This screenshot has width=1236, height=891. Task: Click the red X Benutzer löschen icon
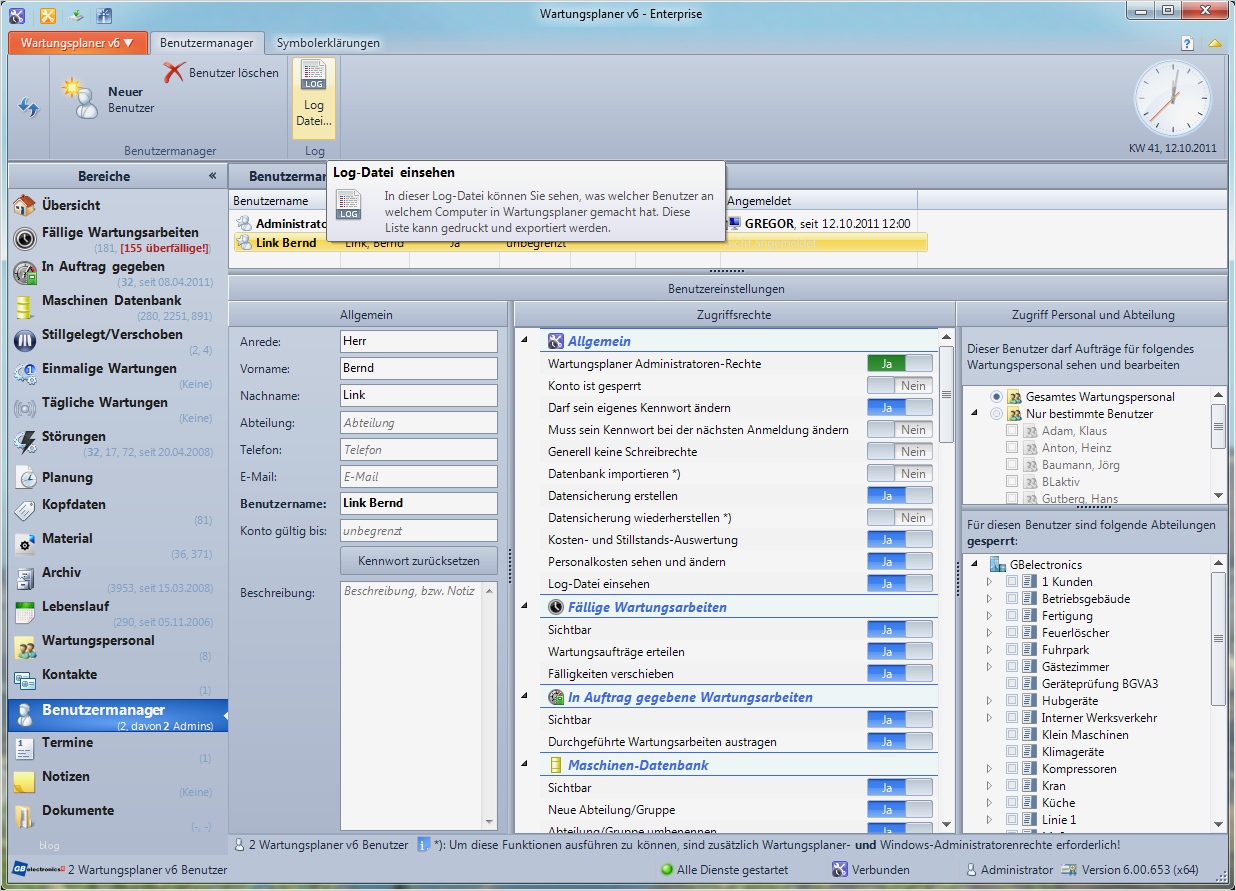point(175,72)
